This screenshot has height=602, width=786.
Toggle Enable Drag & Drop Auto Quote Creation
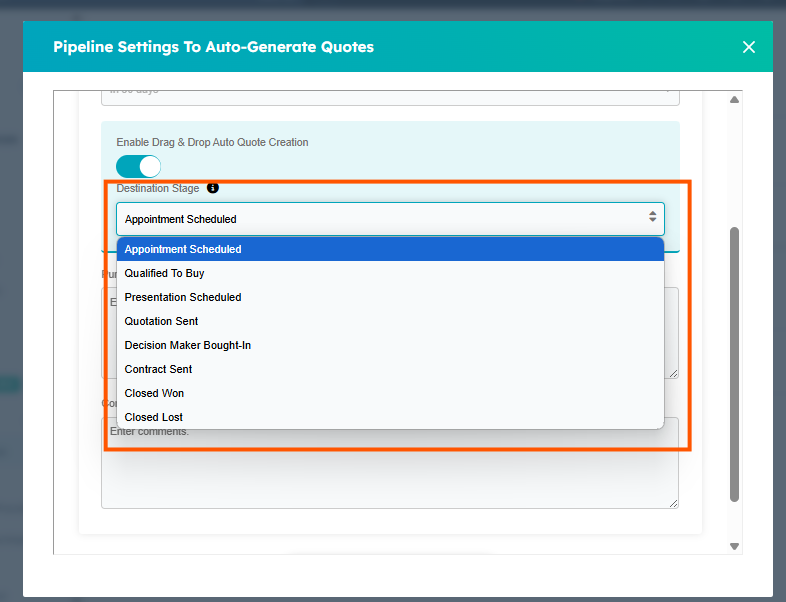click(x=138, y=166)
